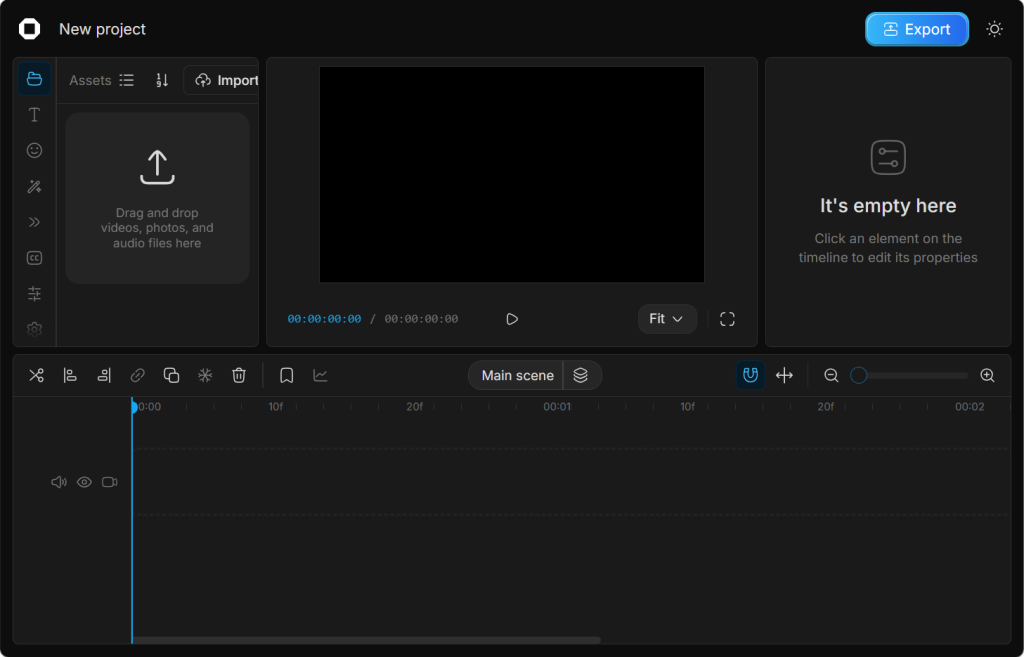Split clip with the scissors tool
Screen dimensions: 1024x657
tap(37, 376)
